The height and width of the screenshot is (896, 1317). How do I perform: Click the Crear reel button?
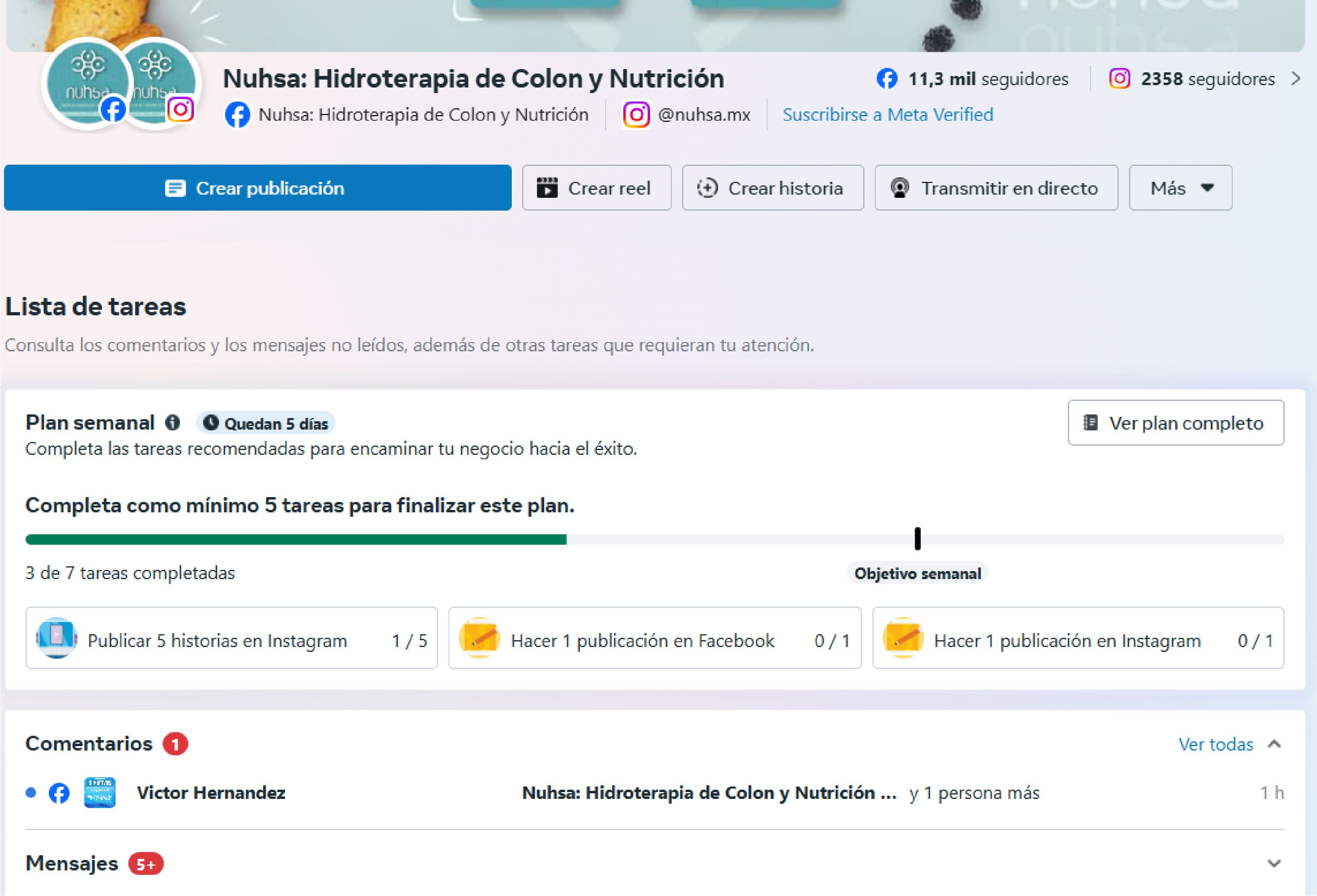597,188
